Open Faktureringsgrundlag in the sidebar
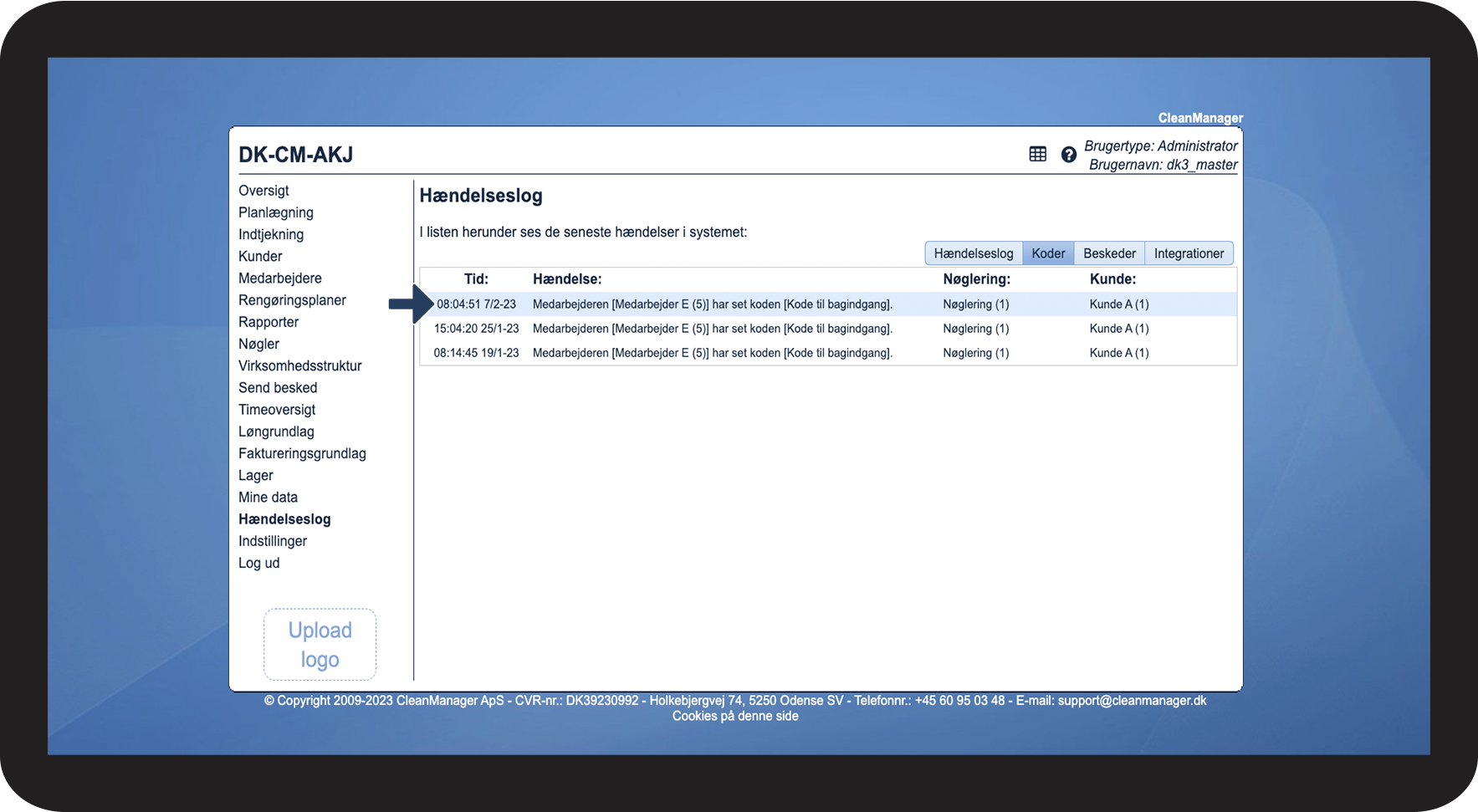Viewport: 1478px width, 812px height. [x=302, y=453]
